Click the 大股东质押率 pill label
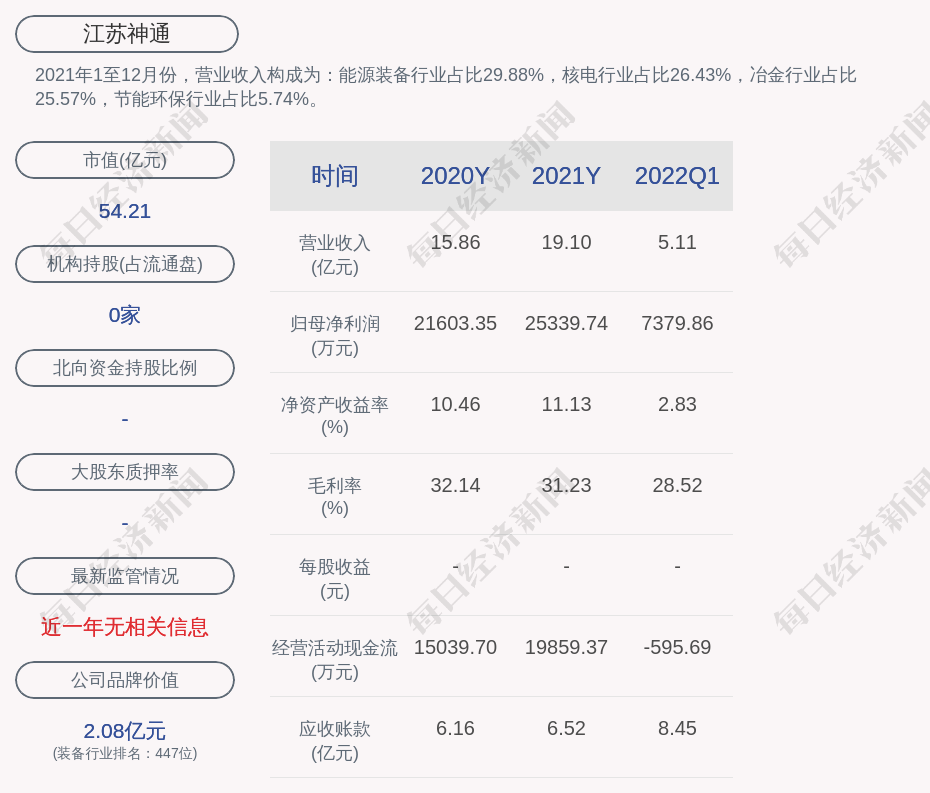 pos(125,472)
